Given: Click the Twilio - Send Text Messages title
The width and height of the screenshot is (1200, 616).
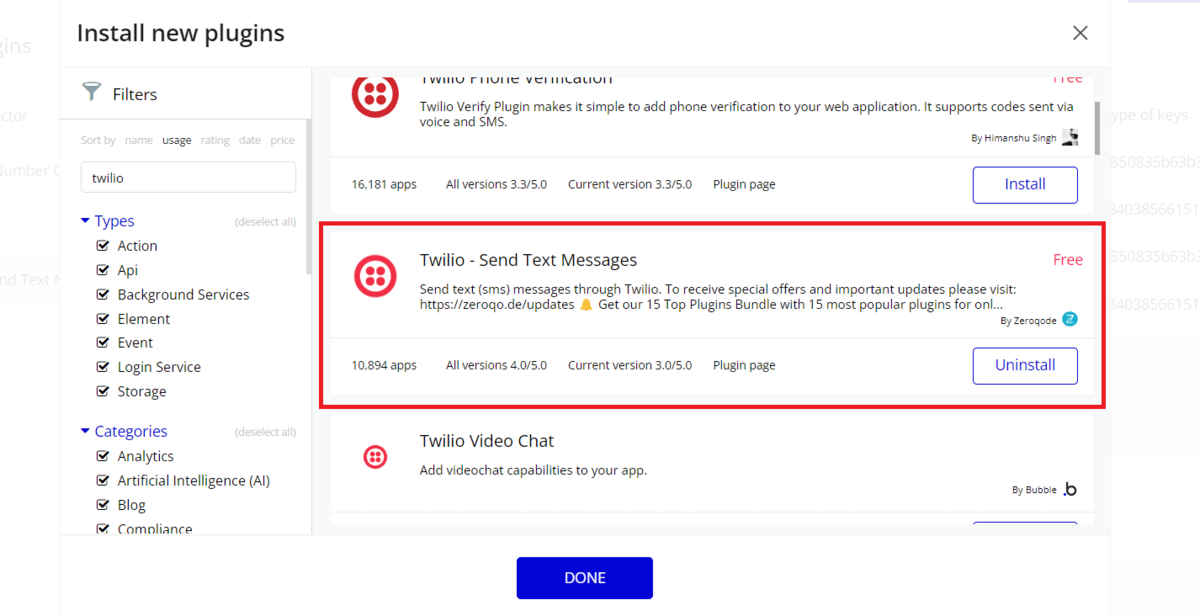Looking at the screenshot, I should [528, 260].
